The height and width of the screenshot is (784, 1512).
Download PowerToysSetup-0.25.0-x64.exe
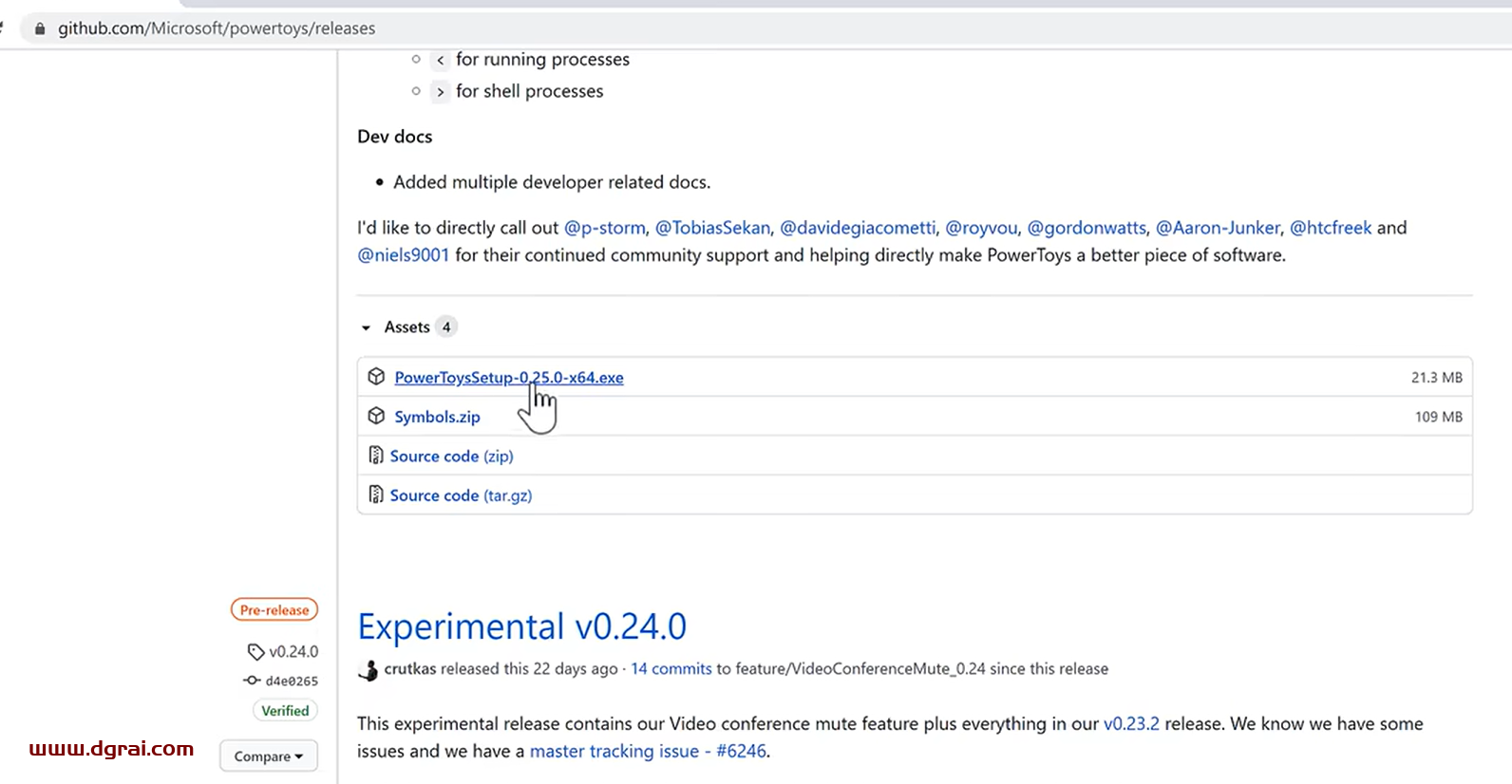click(x=509, y=377)
